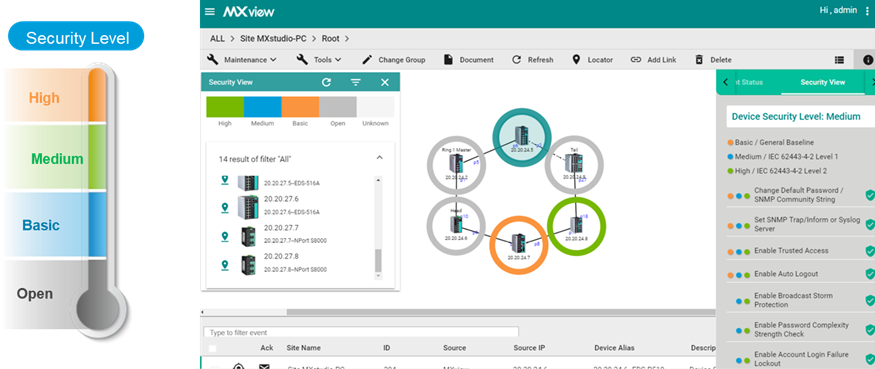Click the green High level color swatch
The image size is (875, 369).
coord(225,107)
